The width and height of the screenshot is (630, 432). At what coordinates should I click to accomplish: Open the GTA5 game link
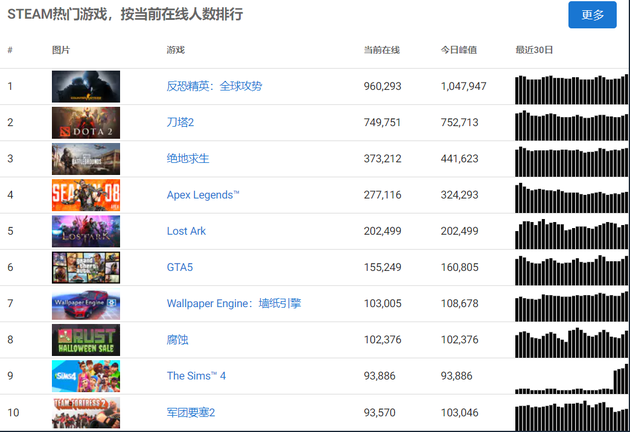click(x=180, y=267)
